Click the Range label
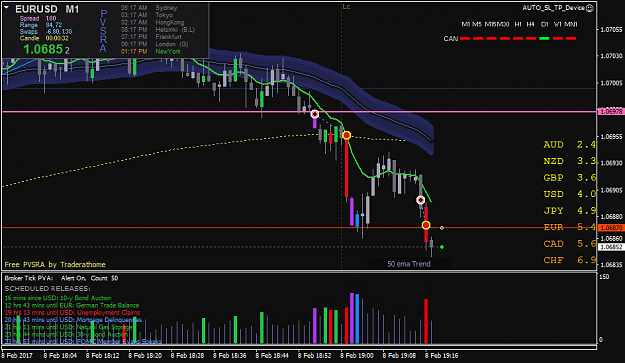Screen dimensions: 625x363 coord(29,25)
